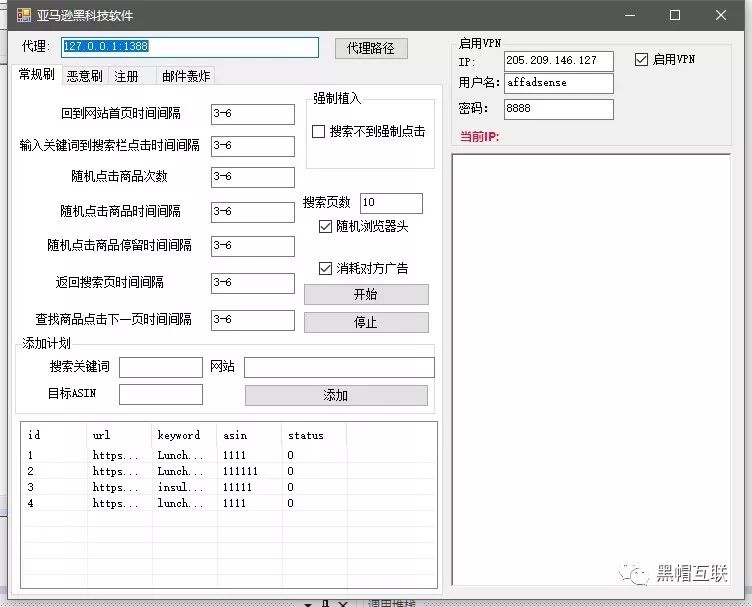Click the 搜索关键词 input field
Screen dimensions: 752x607
point(161,367)
